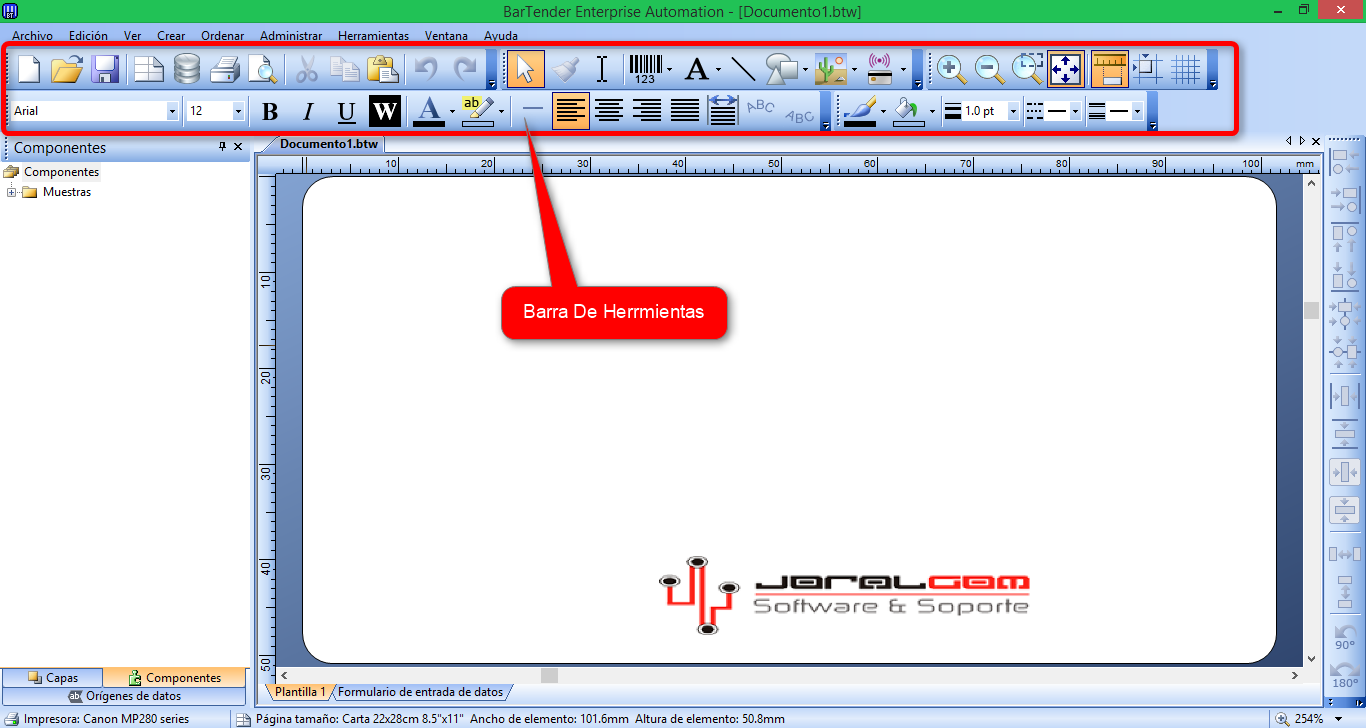Align text left
Viewport: 1366px width, 728px height.
pos(571,111)
